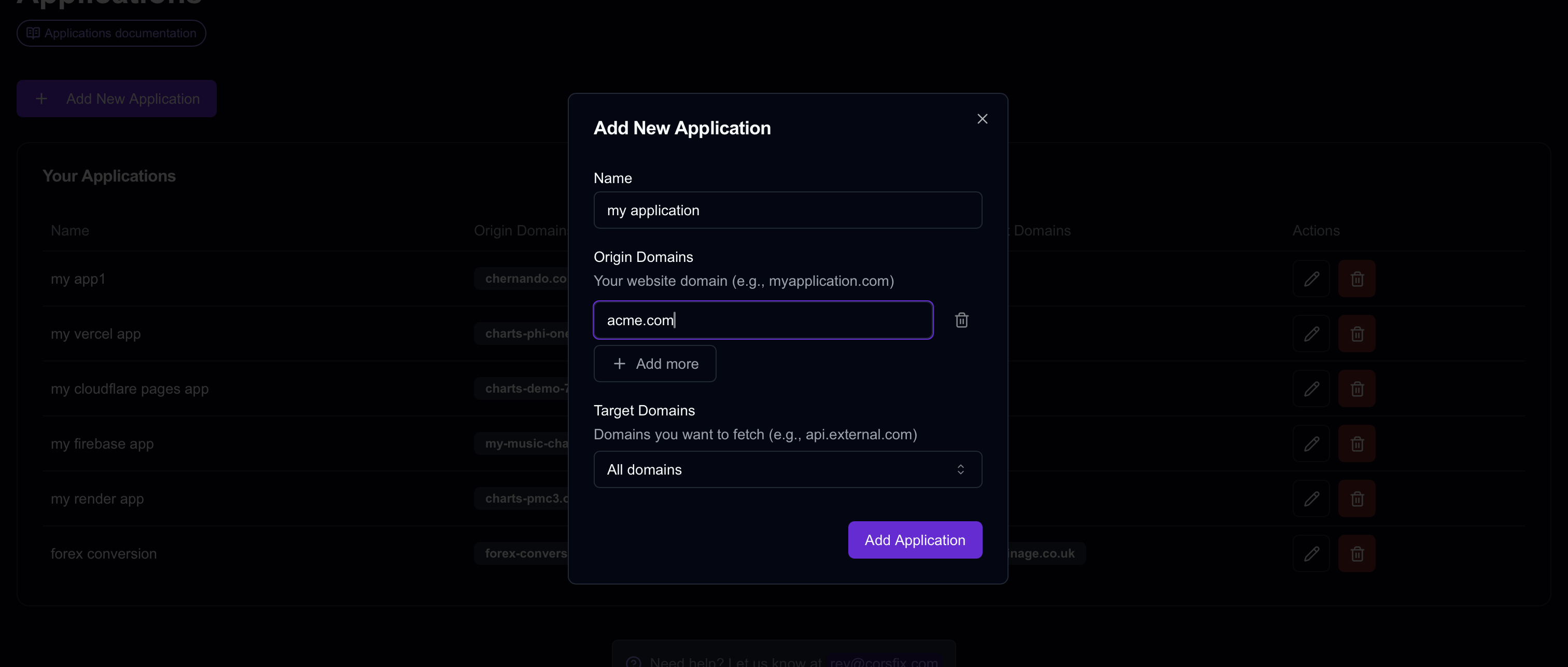Click inside the acme.com origin domain field

coord(763,320)
